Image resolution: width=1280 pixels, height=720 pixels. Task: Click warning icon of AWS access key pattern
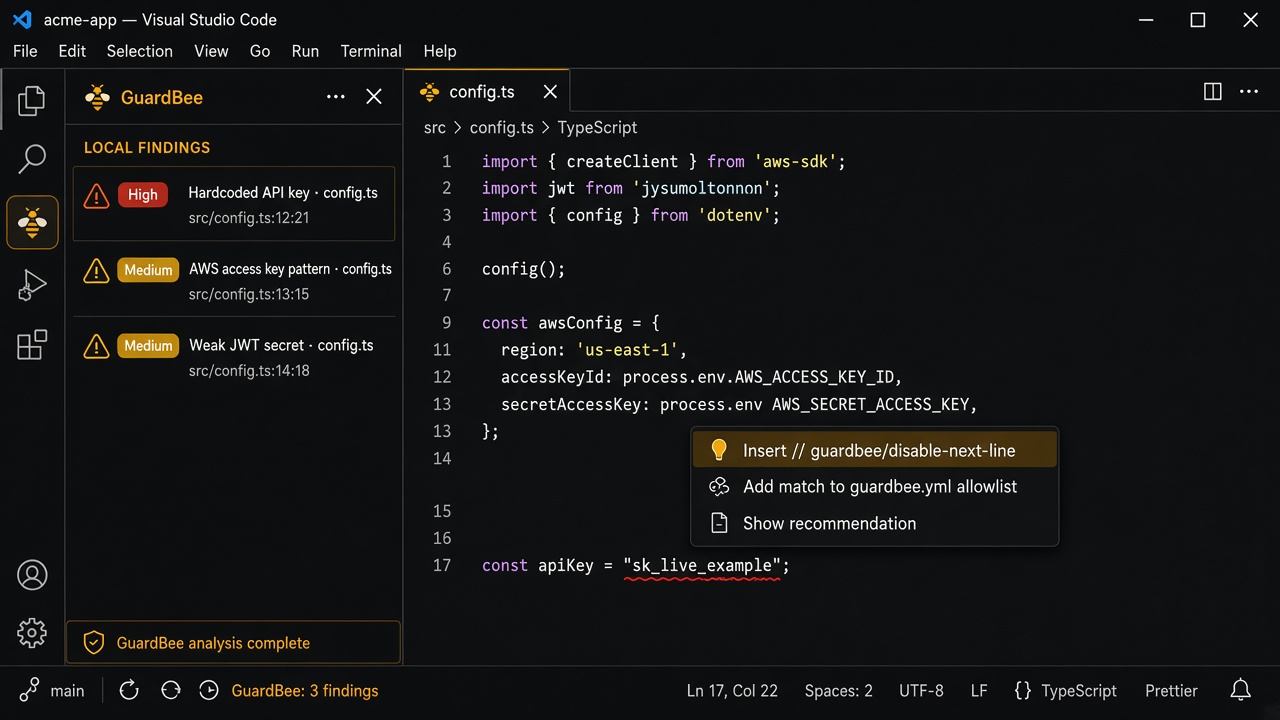pyautogui.click(x=96, y=271)
